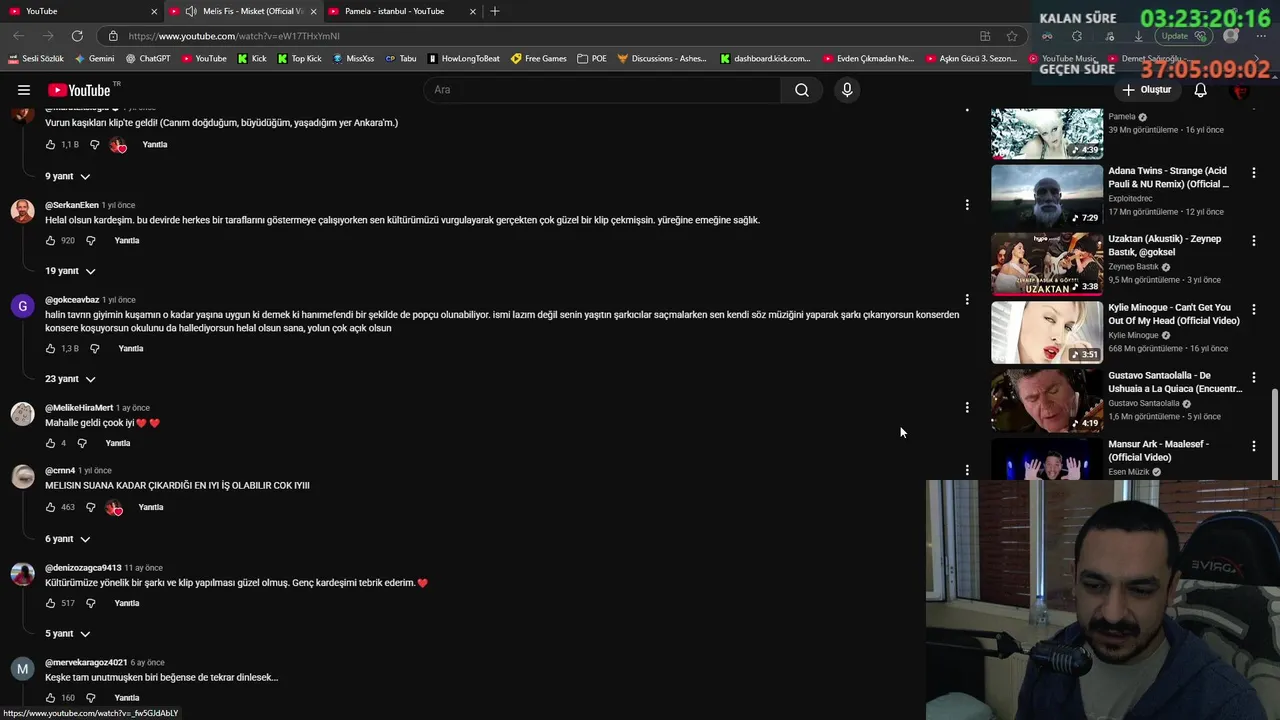Open the Sesli Sözlük bookmark

[x=36, y=59]
